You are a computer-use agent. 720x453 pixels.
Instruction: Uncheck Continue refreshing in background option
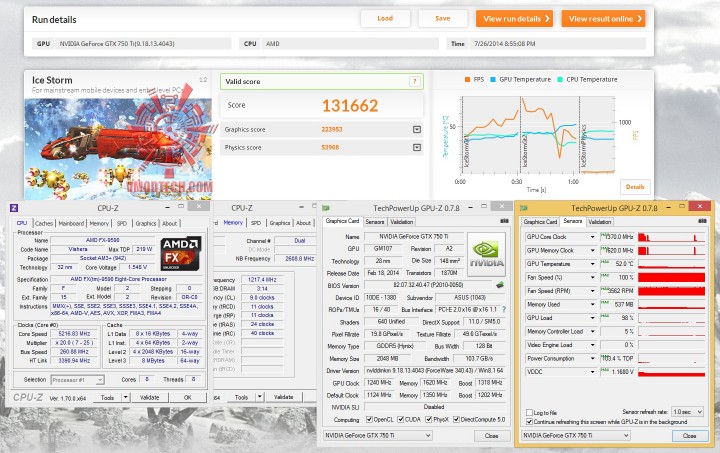coord(529,421)
